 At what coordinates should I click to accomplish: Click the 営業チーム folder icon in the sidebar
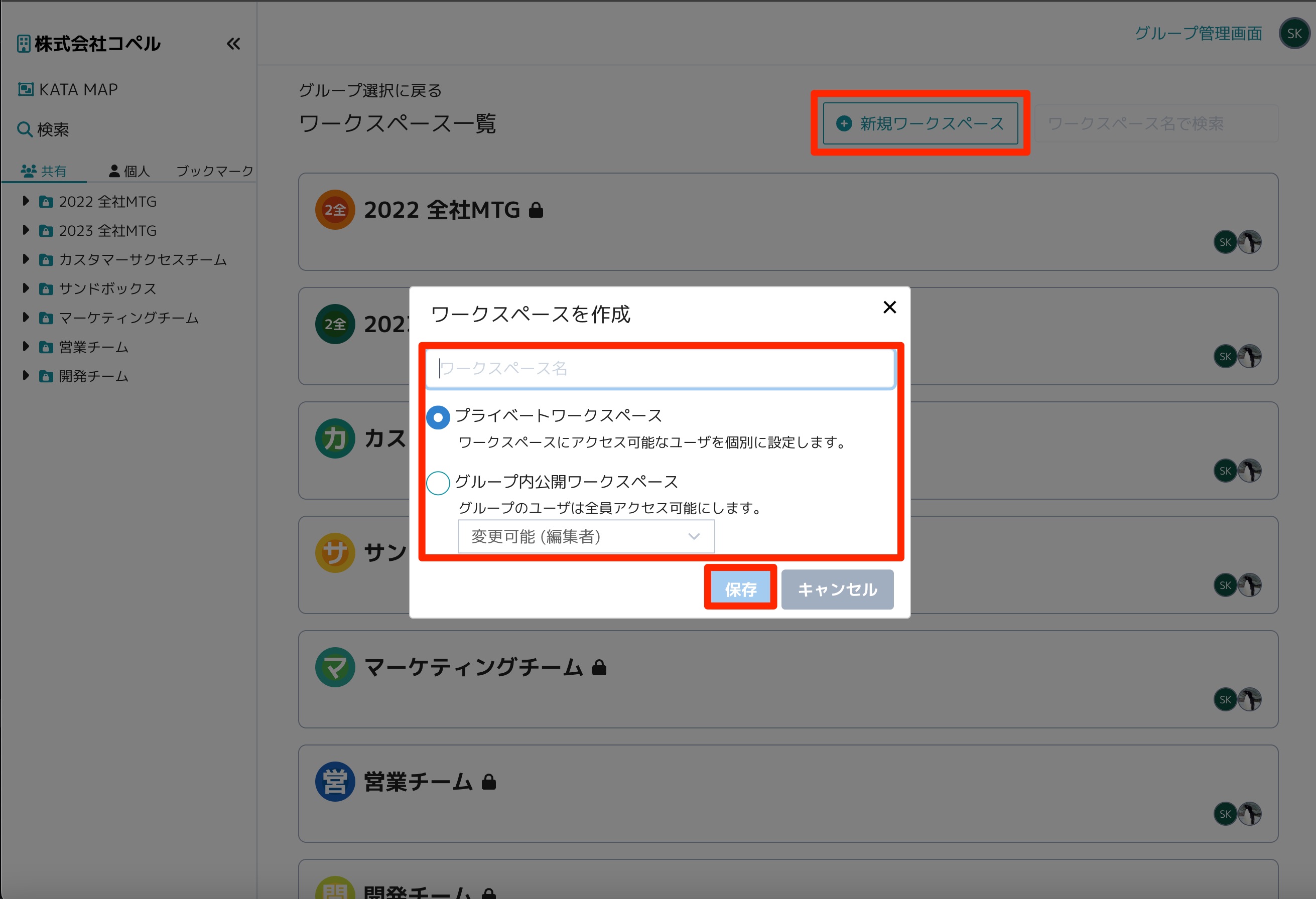click(x=46, y=347)
